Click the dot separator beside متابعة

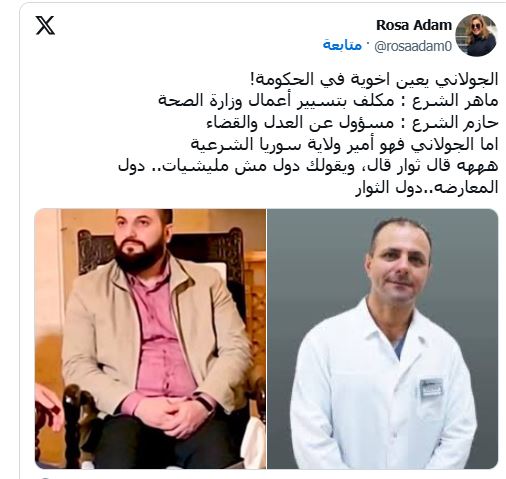(x=368, y=44)
